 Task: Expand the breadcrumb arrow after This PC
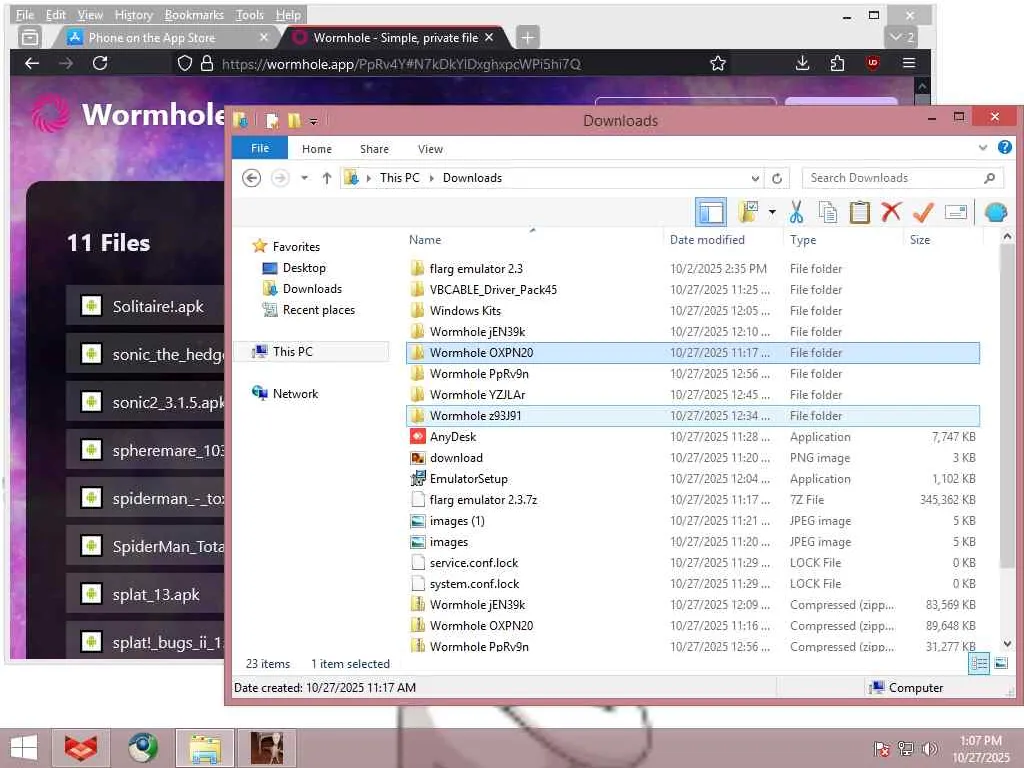(431, 178)
